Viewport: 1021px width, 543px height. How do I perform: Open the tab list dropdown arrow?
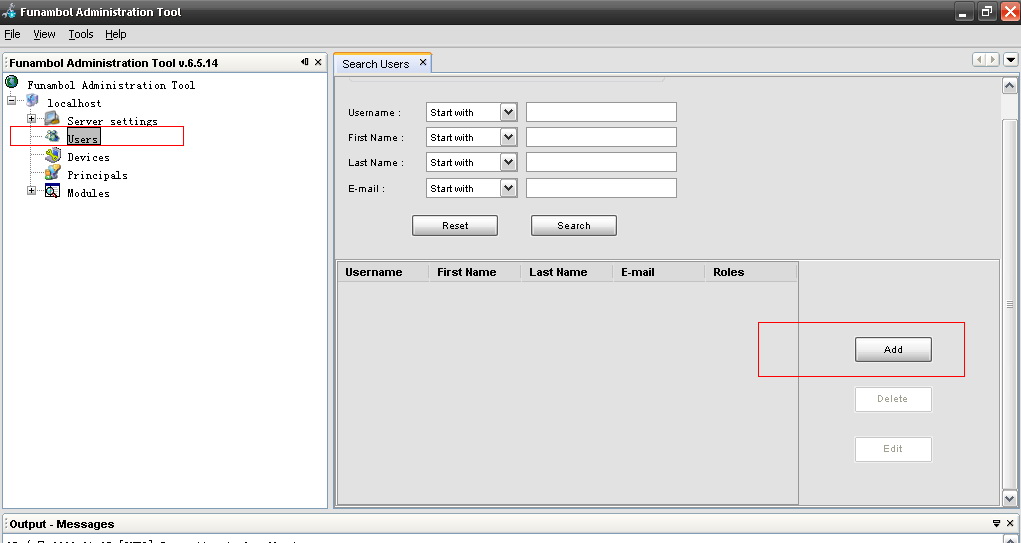(x=1011, y=60)
